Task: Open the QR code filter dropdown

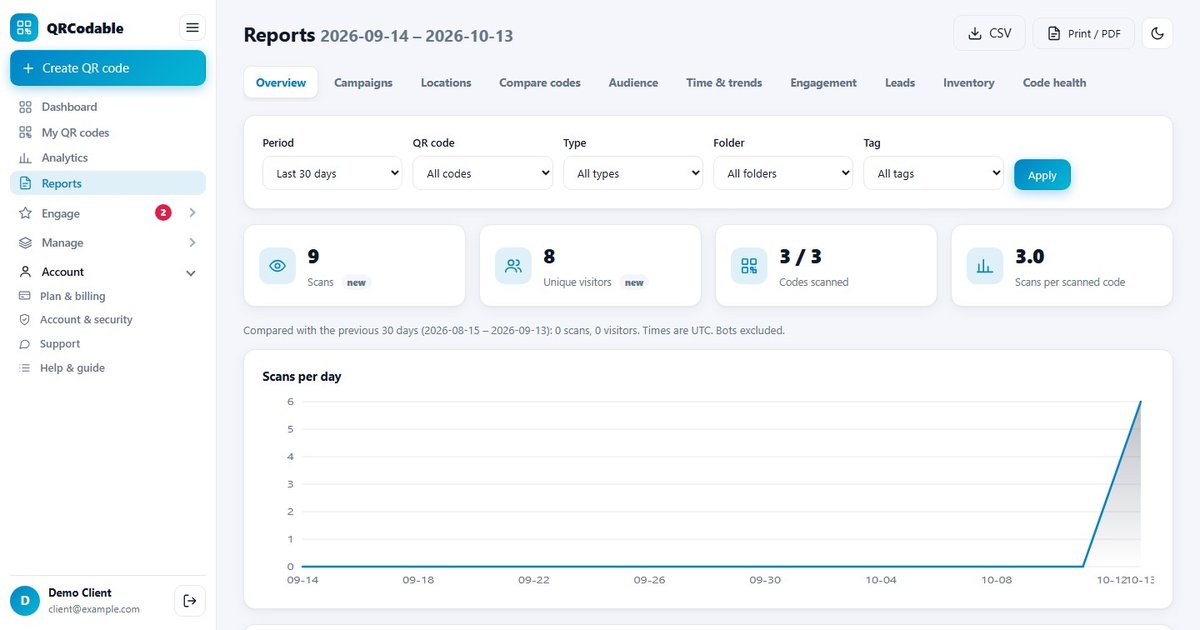Action: click(x=483, y=173)
